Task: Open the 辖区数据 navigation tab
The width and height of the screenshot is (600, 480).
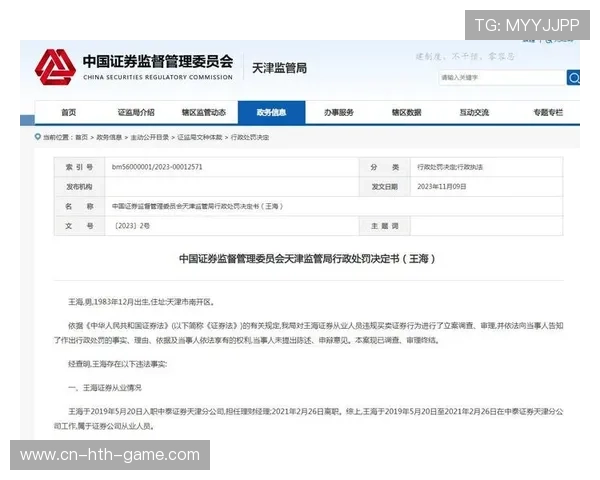Action: (x=406, y=113)
